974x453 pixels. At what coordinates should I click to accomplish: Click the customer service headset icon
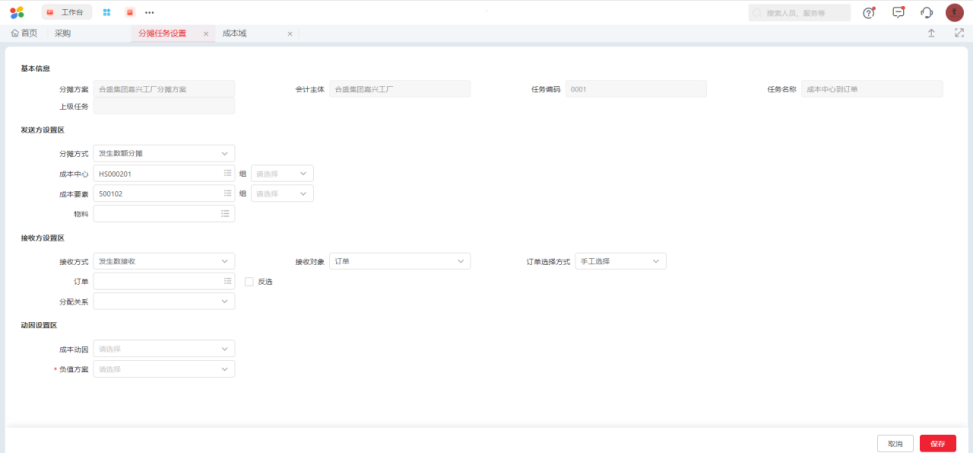(927, 12)
